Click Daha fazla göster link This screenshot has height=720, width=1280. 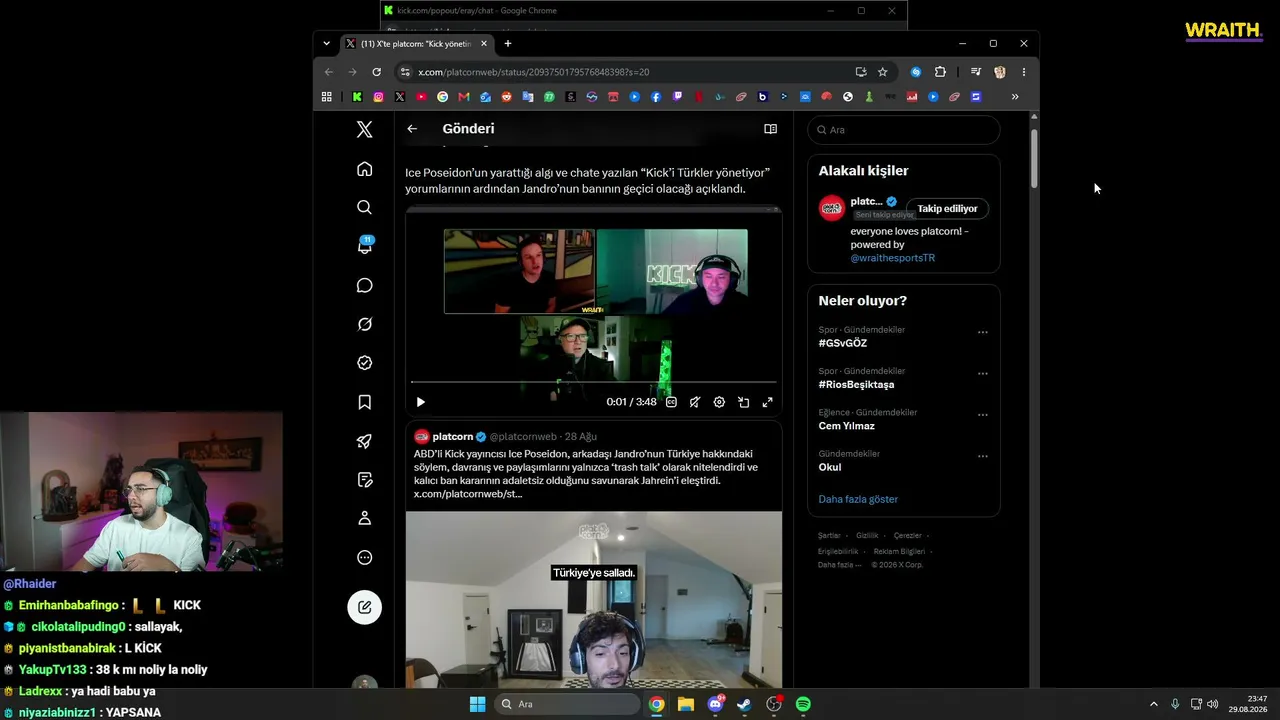(858, 499)
